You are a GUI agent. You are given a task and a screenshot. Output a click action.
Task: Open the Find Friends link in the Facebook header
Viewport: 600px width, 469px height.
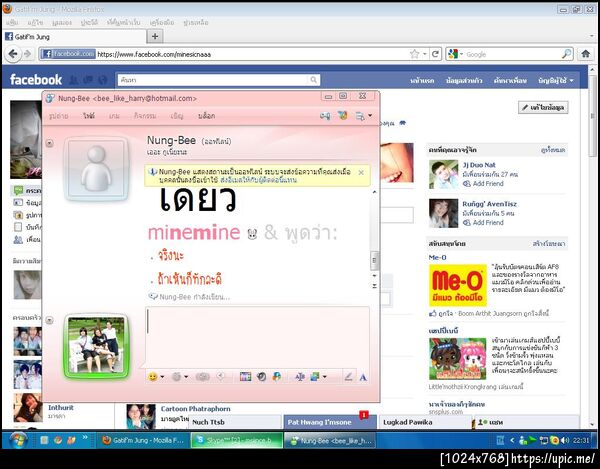pos(510,81)
